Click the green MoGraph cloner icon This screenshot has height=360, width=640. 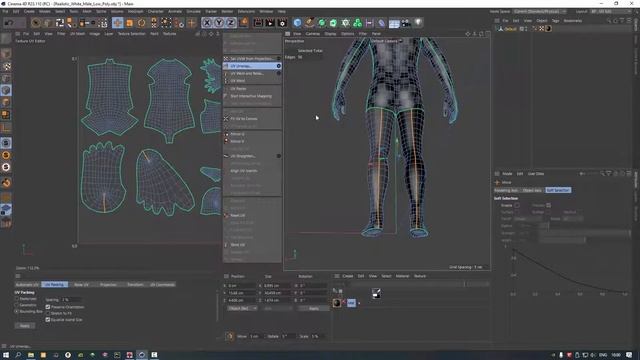click(x=358, y=23)
